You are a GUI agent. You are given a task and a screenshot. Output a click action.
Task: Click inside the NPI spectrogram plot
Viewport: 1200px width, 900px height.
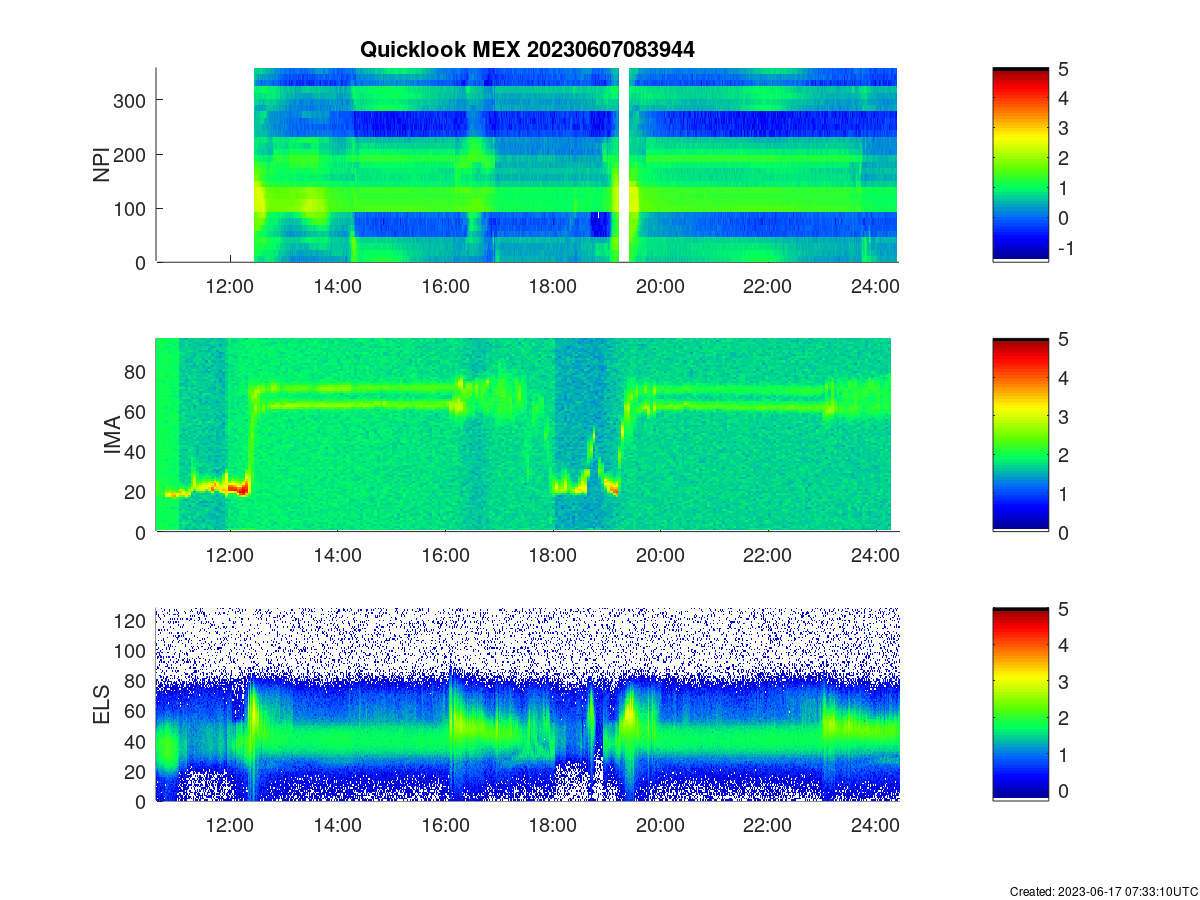click(x=527, y=165)
